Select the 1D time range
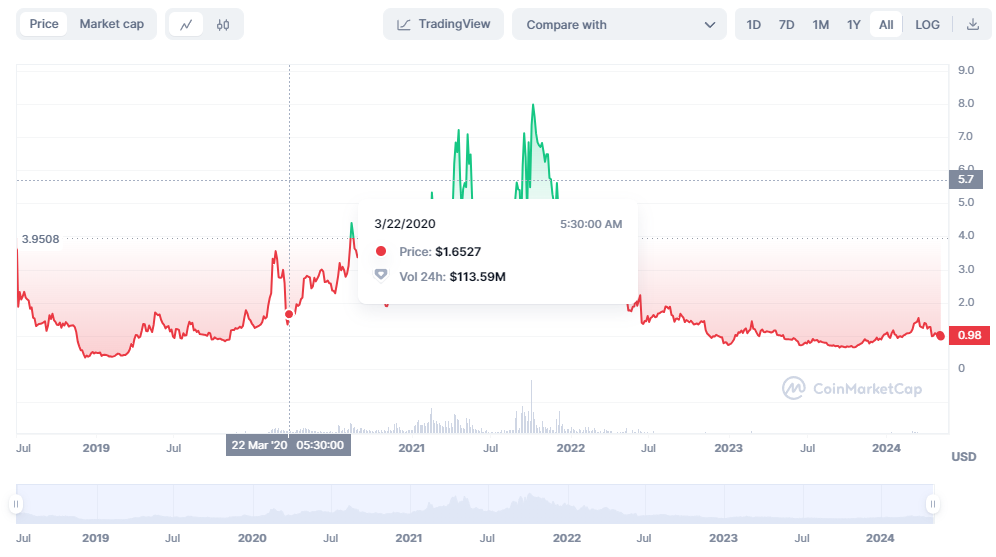 pyautogui.click(x=754, y=25)
